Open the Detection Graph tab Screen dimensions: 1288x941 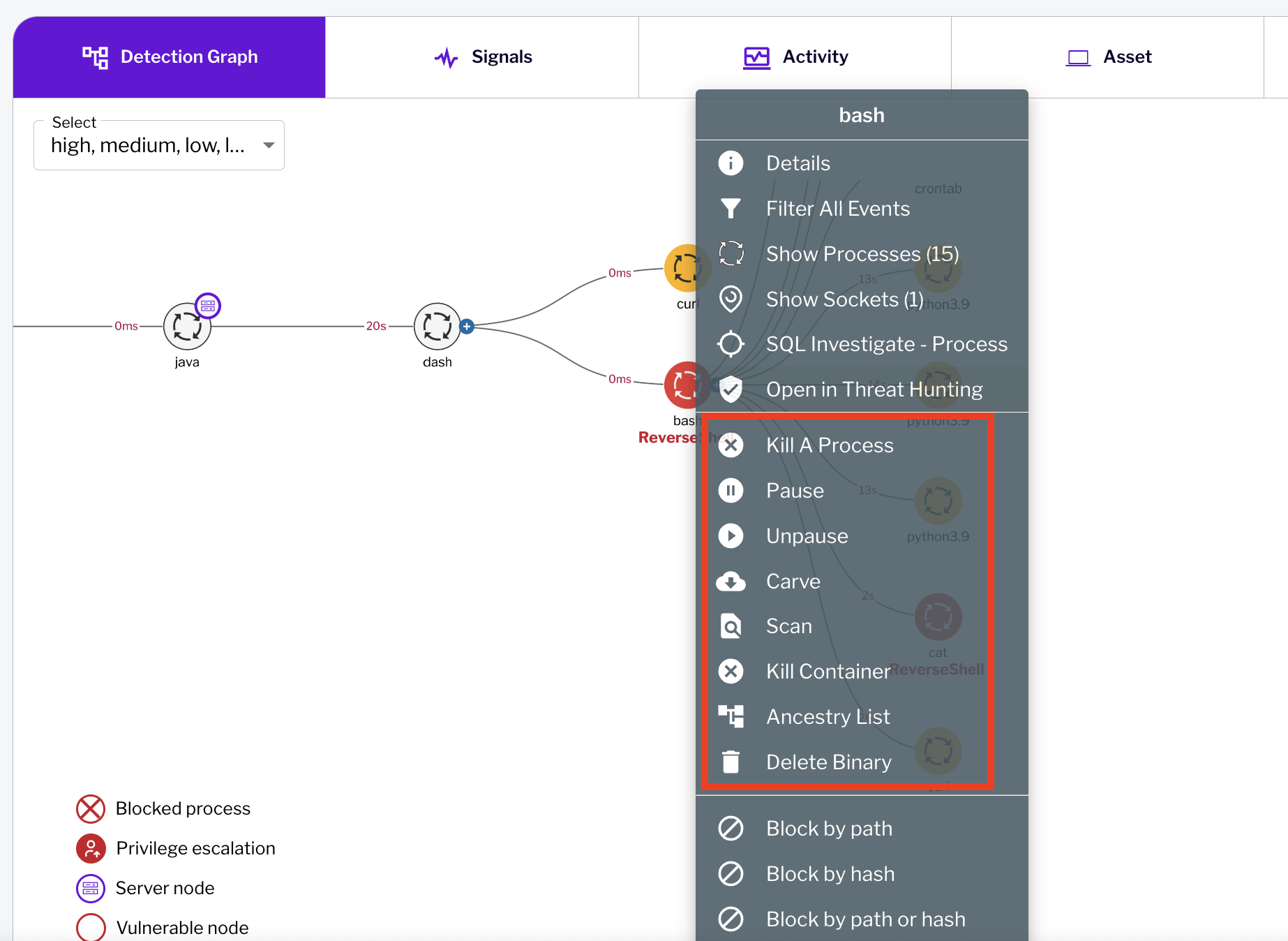pos(170,57)
